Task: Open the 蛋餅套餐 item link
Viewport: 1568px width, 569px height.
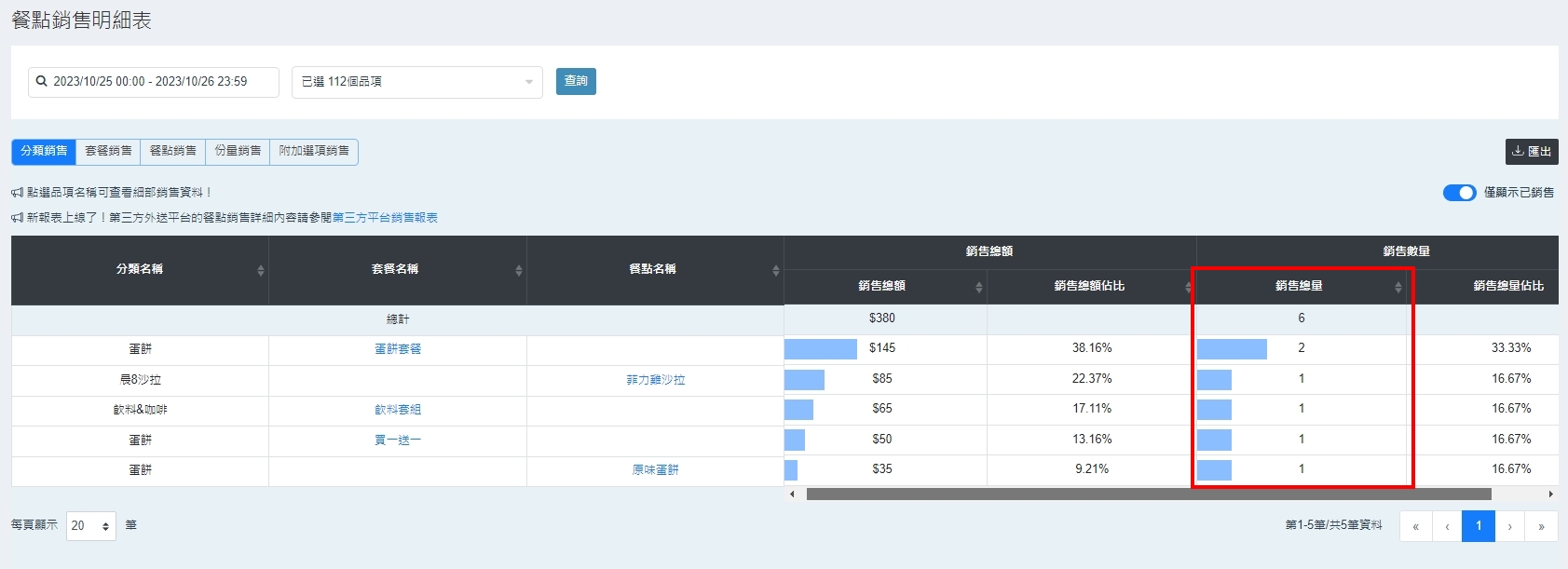Action: [398, 349]
